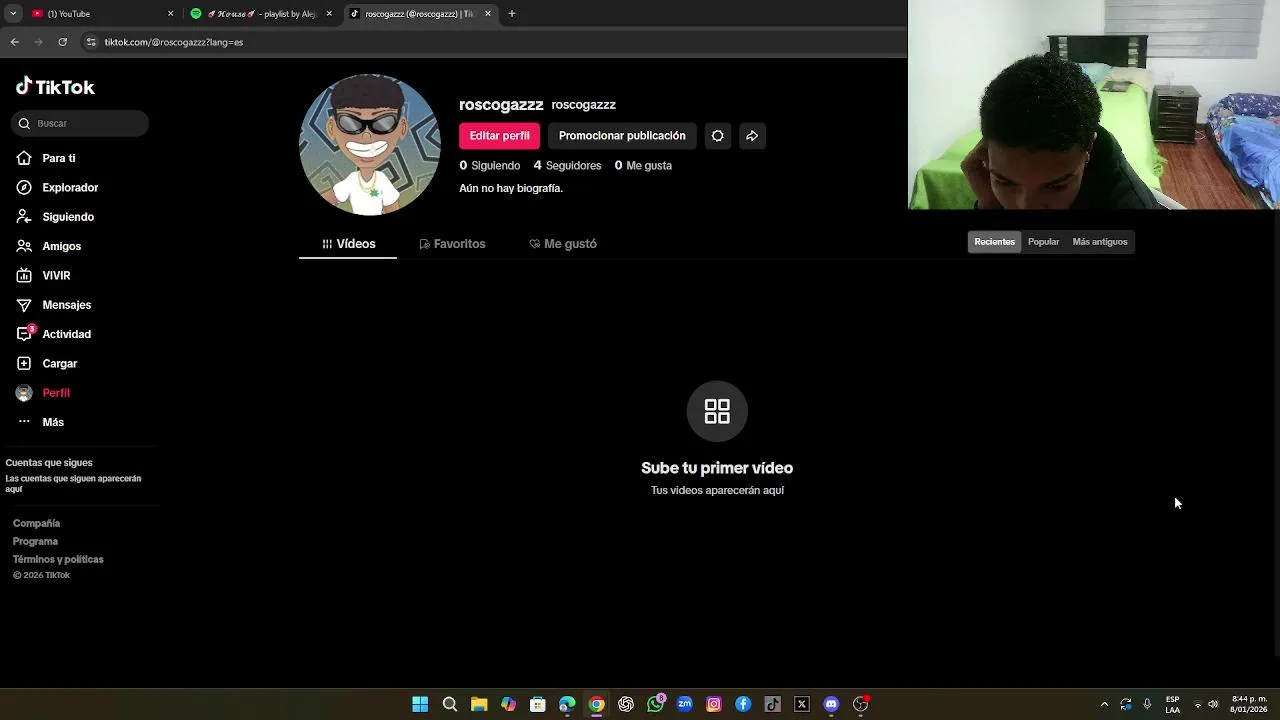This screenshot has width=1280, height=720.
Task: Open the Siguiendo count
Action: point(489,165)
